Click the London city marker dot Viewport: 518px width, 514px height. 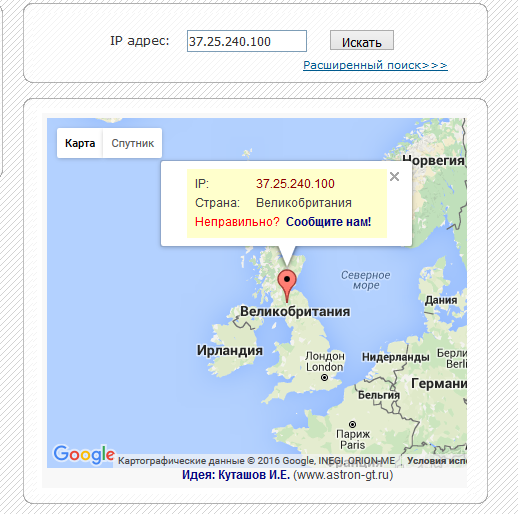tap(324, 377)
